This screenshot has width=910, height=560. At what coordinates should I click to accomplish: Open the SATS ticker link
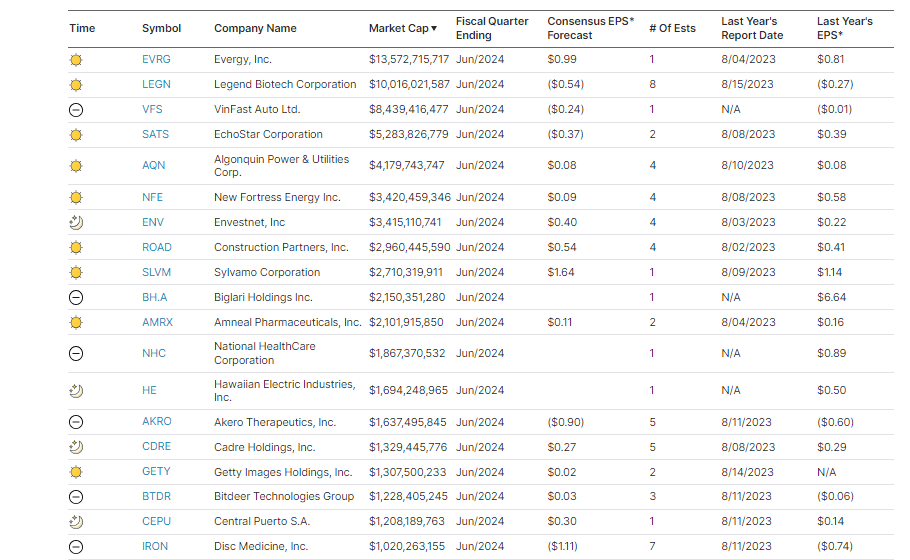tap(155, 134)
